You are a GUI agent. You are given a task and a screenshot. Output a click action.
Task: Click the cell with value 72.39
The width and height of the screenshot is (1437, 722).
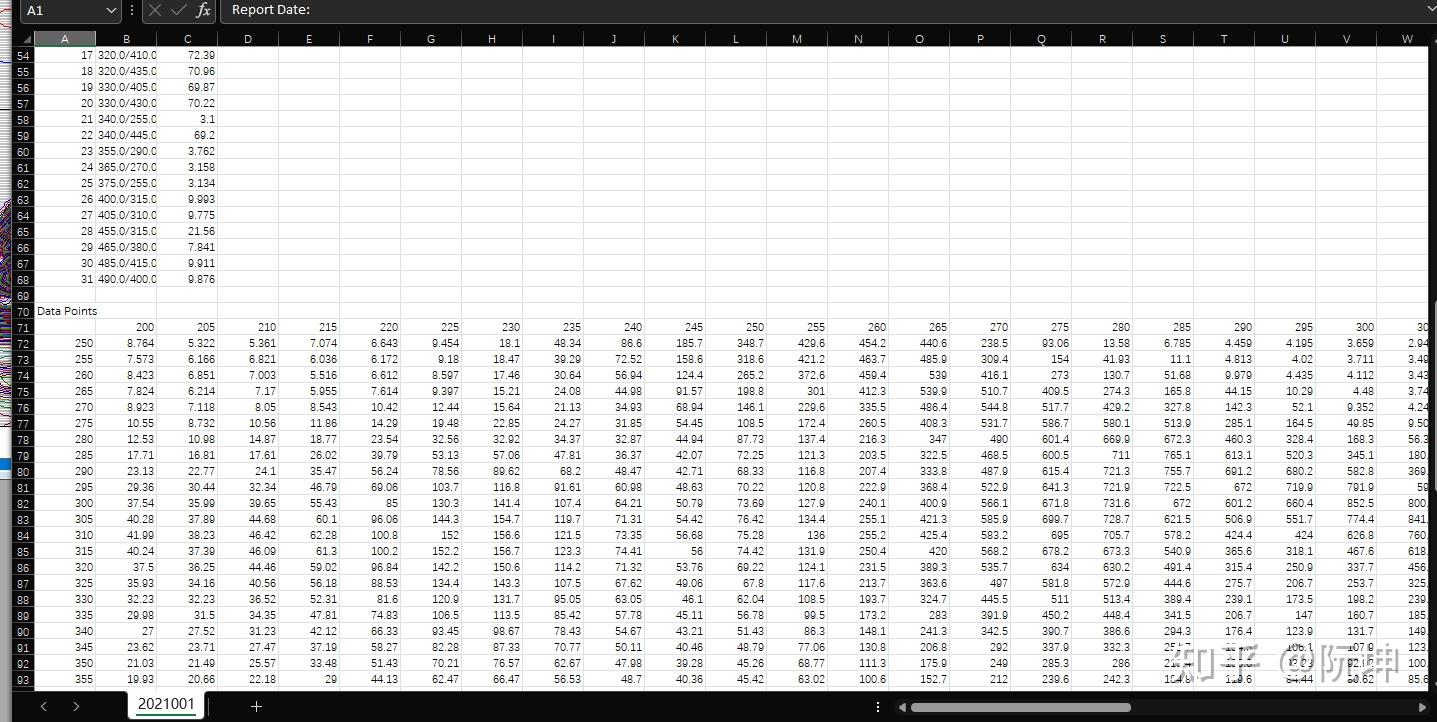[187, 55]
